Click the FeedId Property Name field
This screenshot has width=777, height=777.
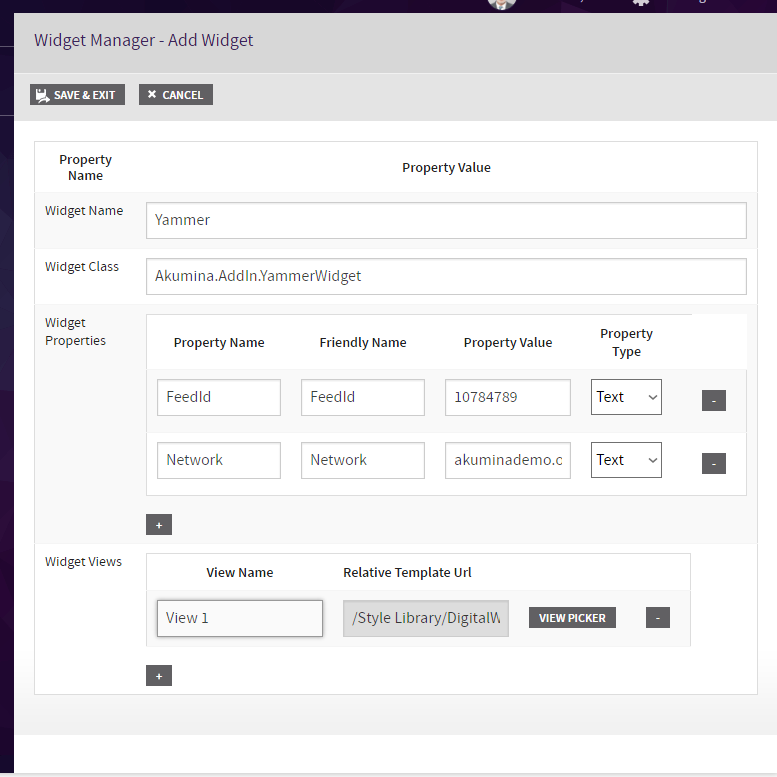(218, 397)
